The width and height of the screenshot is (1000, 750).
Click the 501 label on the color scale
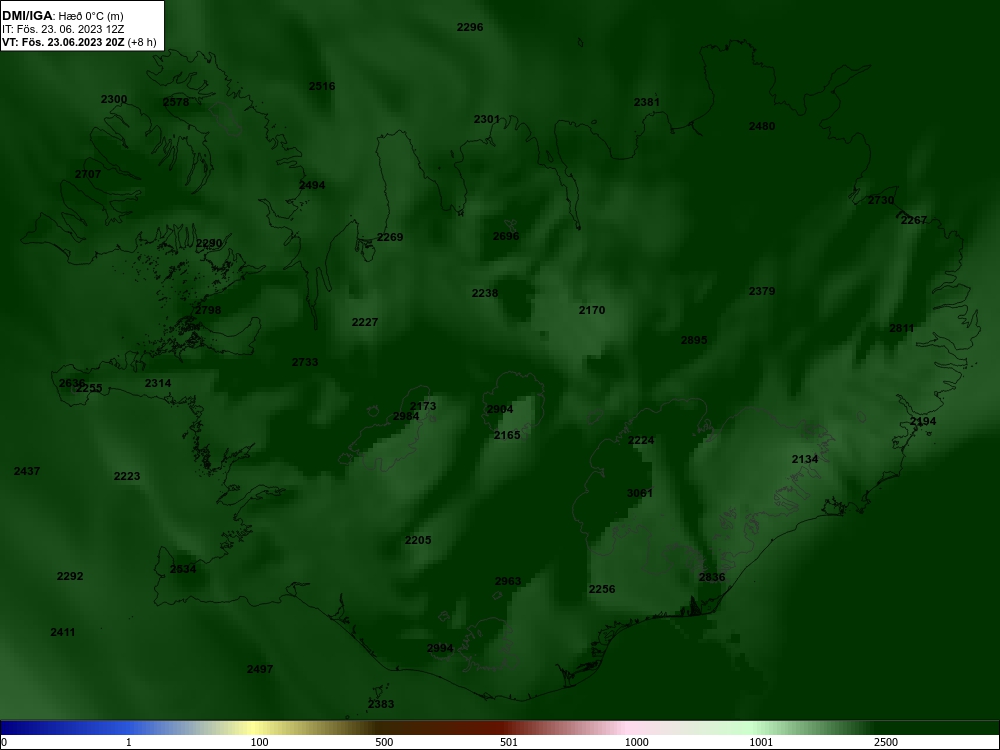click(509, 742)
